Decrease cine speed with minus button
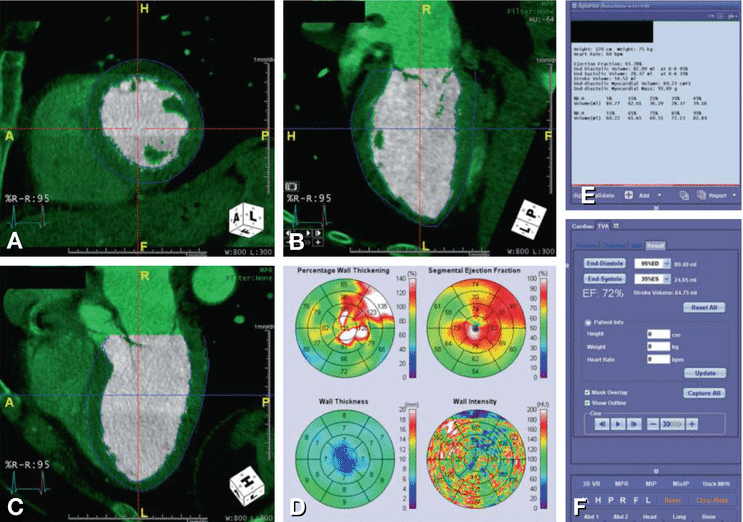 pos(652,424)
